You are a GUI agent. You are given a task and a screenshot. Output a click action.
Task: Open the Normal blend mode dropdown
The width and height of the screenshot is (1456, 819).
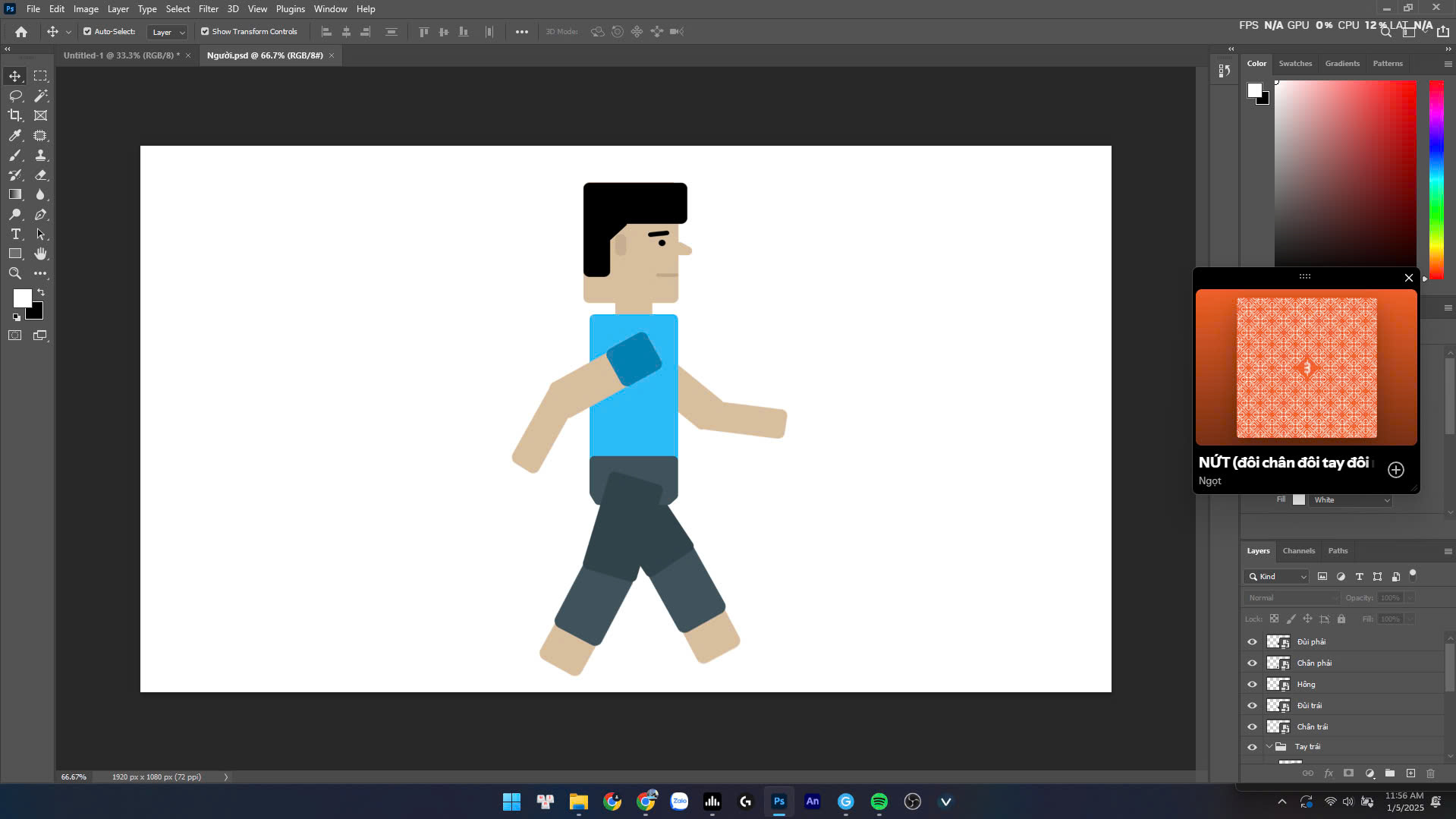(1292, 598)
